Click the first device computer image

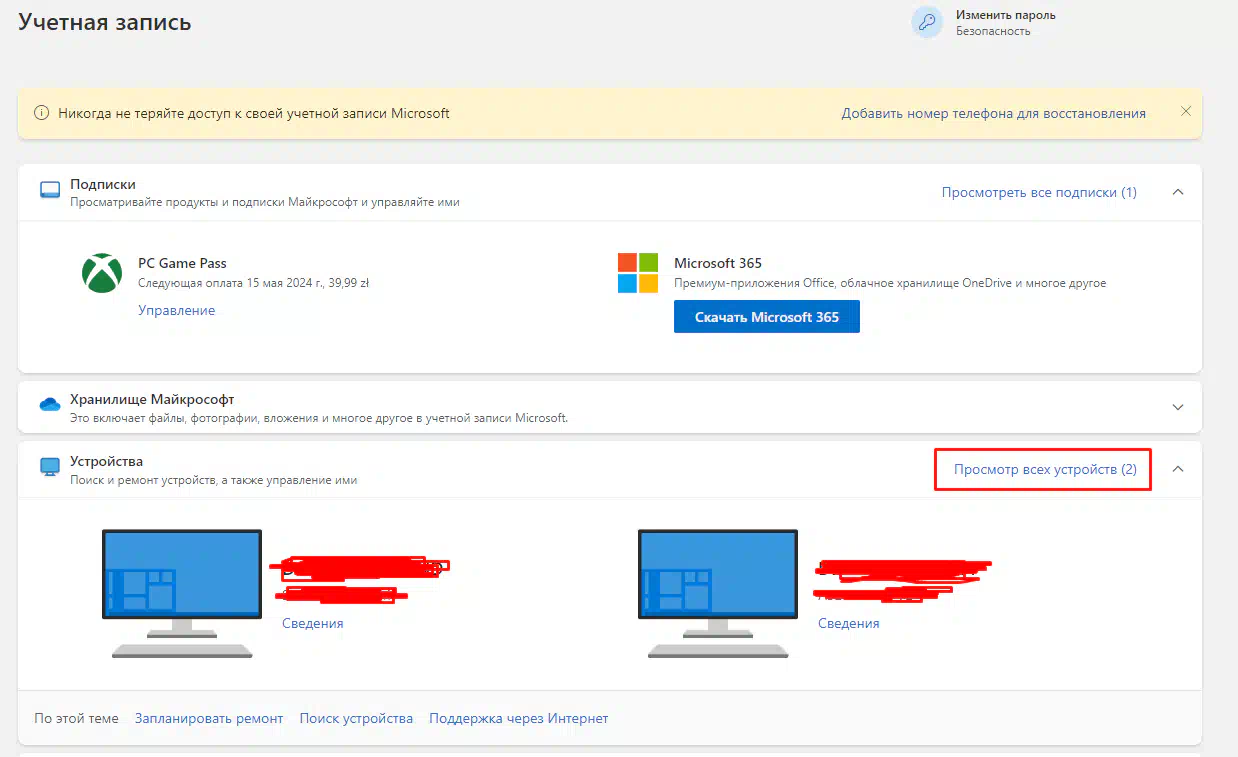tap(182, 594)
